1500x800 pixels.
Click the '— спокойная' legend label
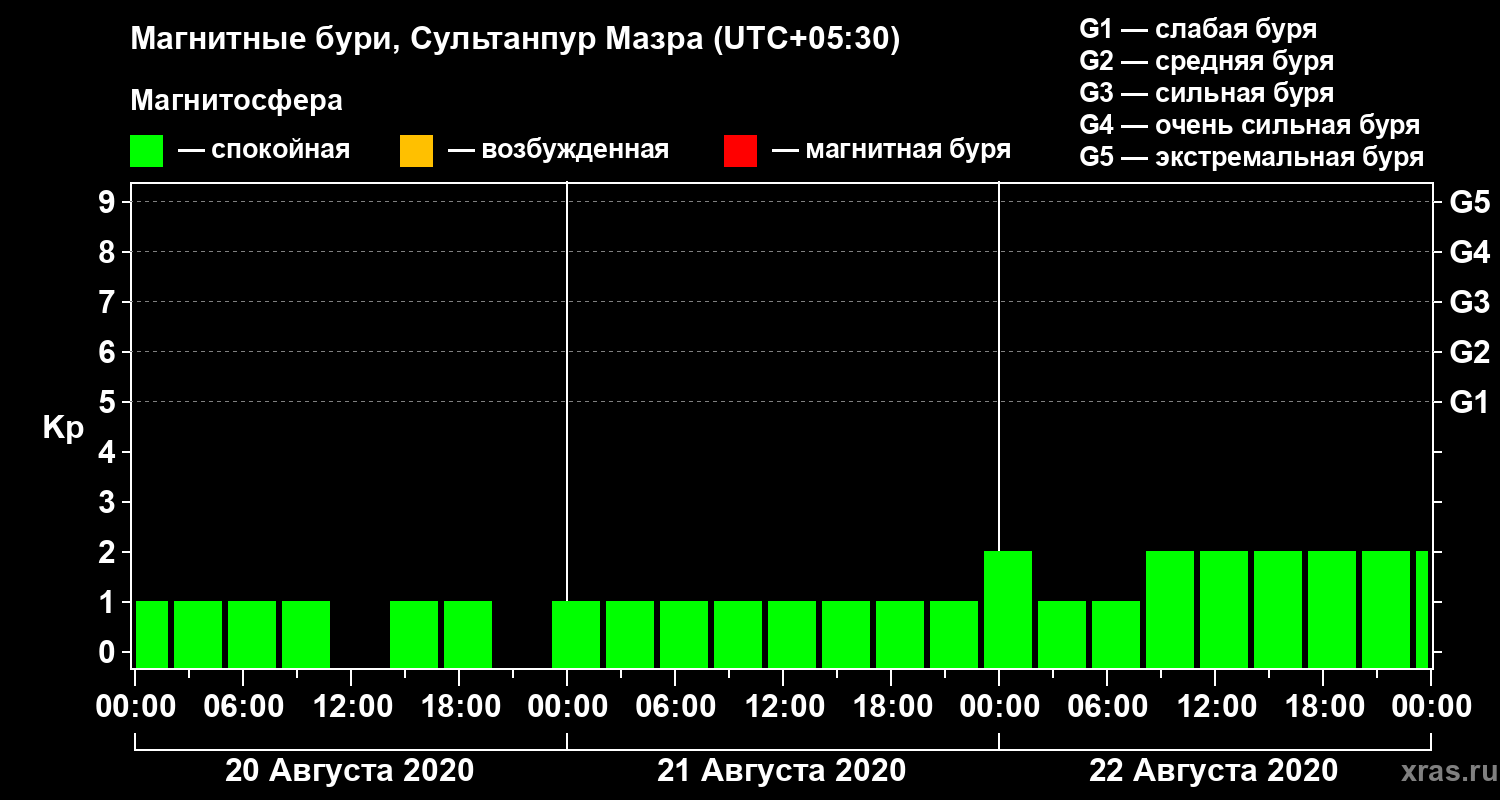point(264,150)
